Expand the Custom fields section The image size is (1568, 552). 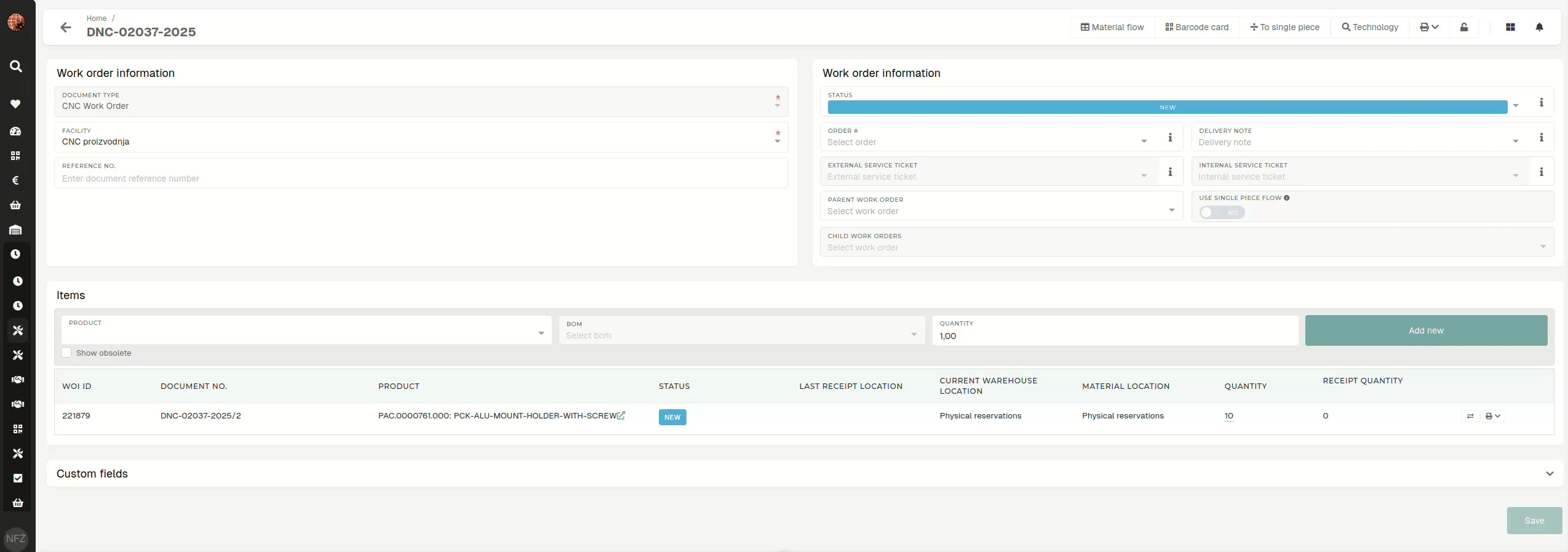pos(1550,474)
